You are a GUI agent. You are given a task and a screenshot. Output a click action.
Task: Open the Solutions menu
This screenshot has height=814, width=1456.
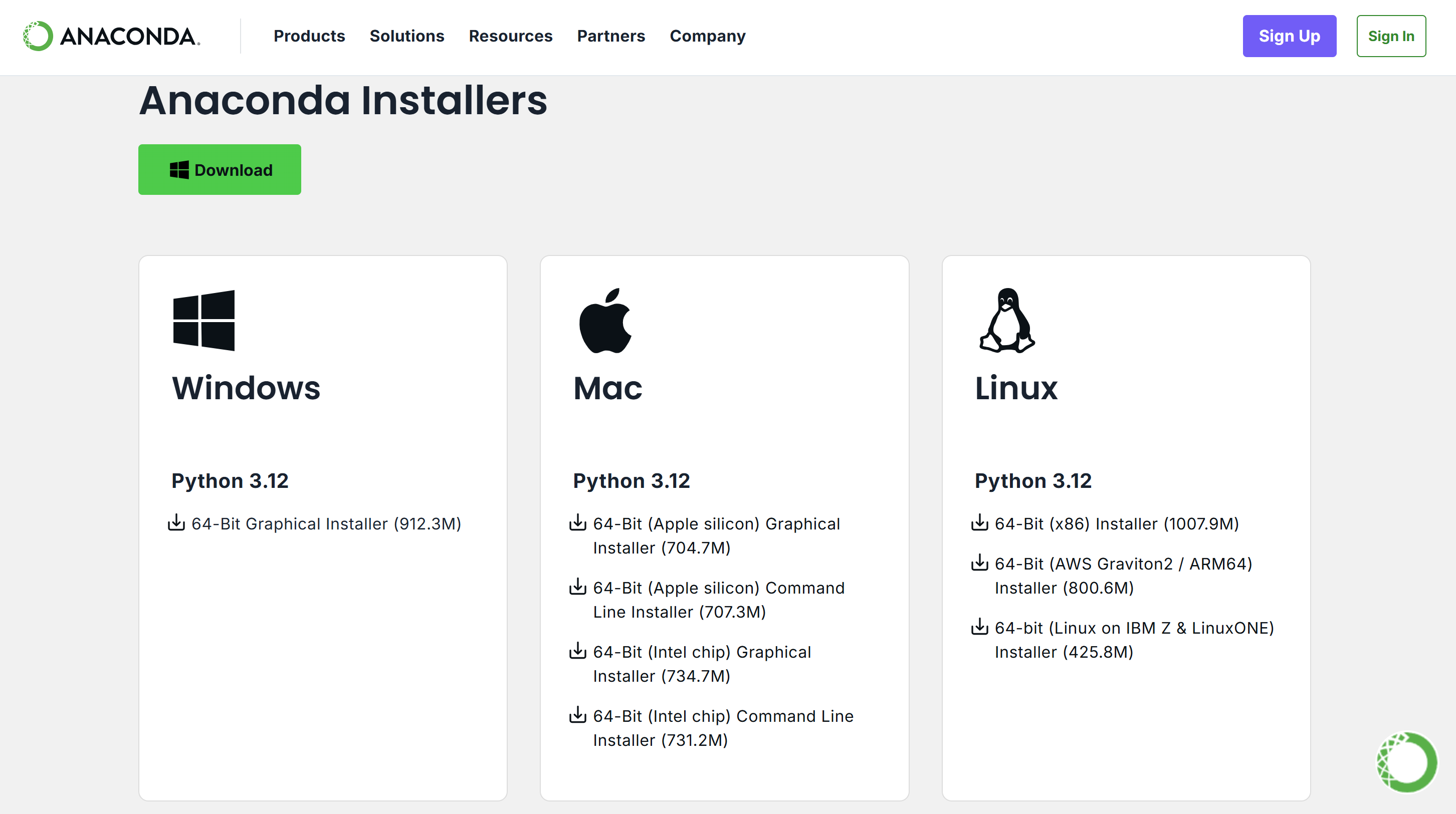click(x=407, y=36)
